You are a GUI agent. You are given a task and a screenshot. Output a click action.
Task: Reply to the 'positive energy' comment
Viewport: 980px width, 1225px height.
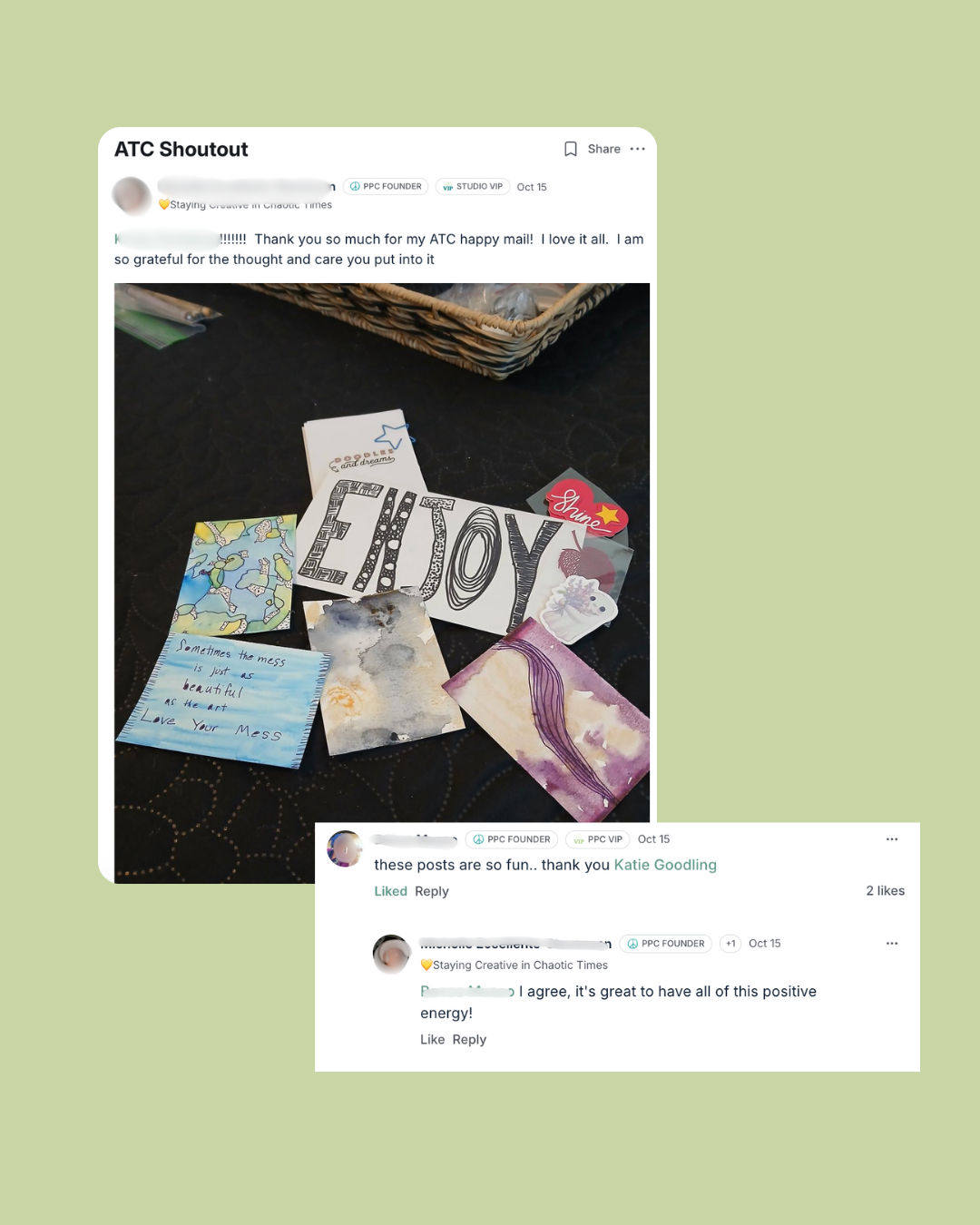pyautogui.click(x=469, y=1039)
